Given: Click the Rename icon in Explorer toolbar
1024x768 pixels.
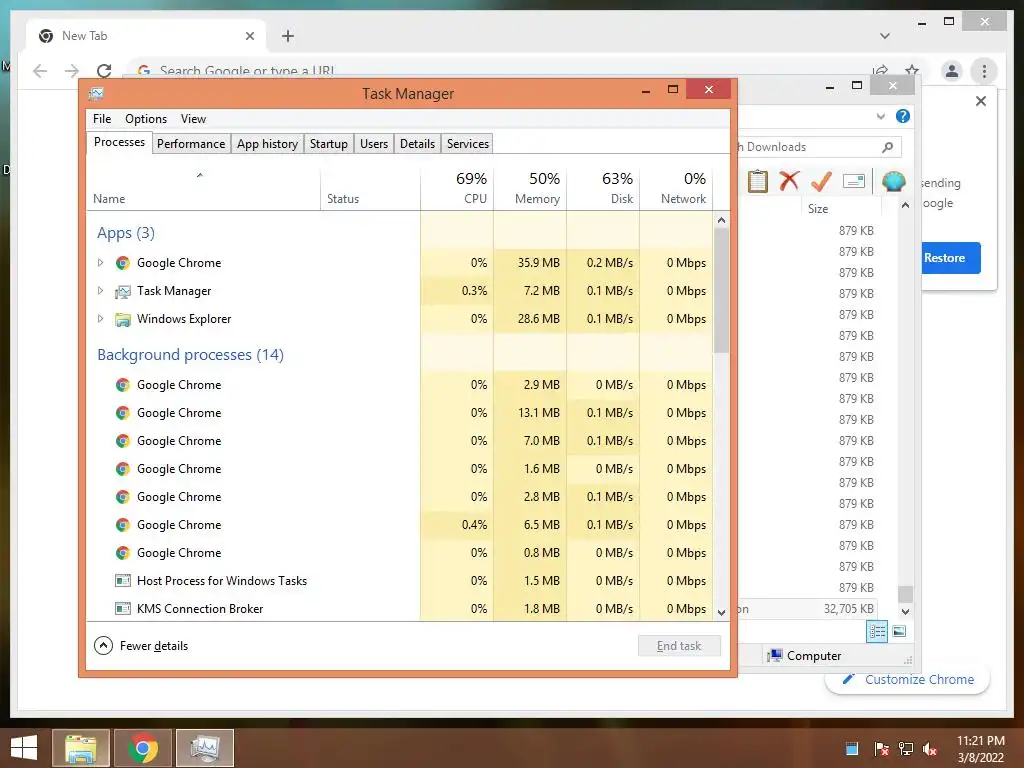Looking at the screenshot, I should (x=854, y=181).
